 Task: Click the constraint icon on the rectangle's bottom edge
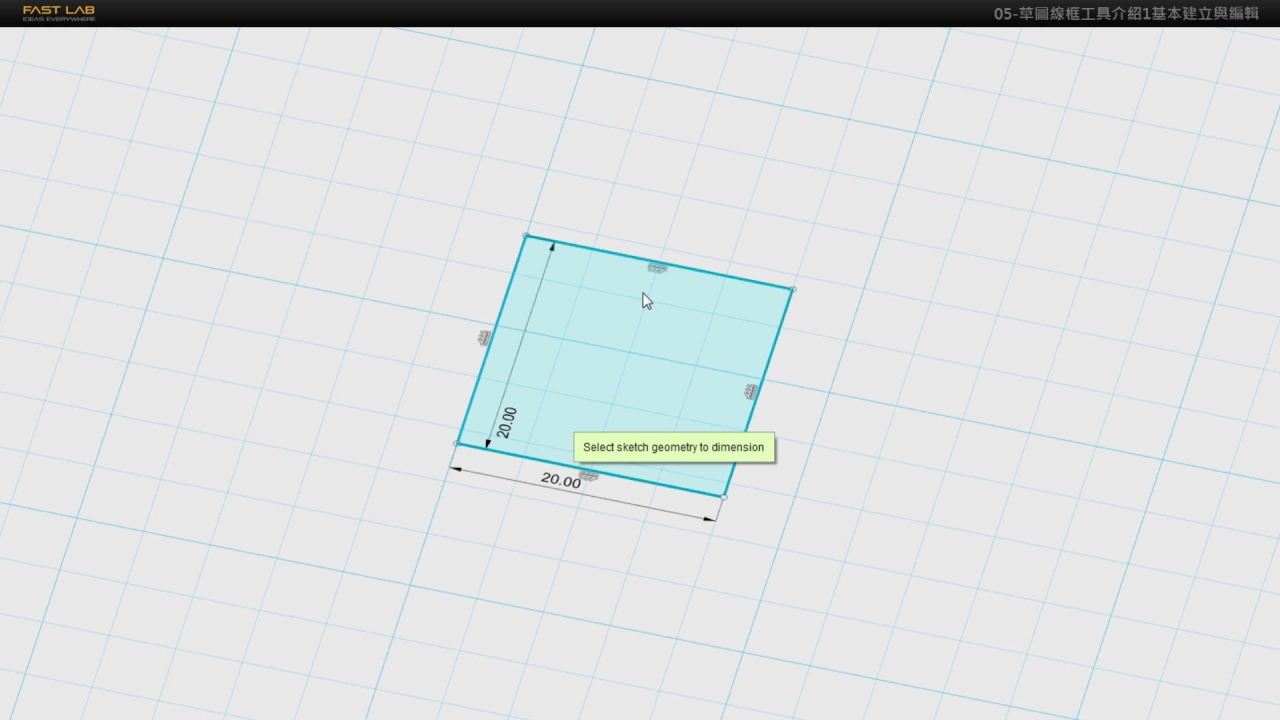[589, 475]
